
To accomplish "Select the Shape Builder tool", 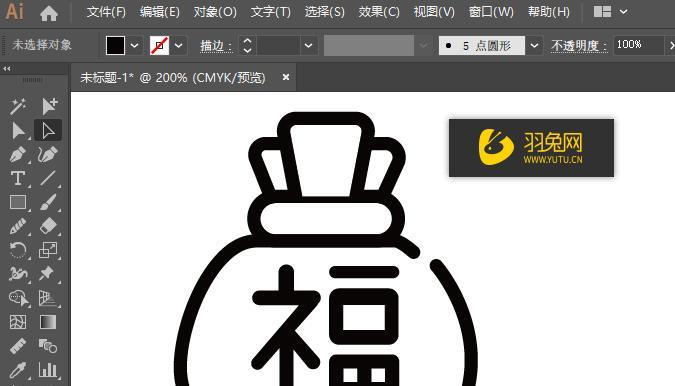I will point(19,298).
